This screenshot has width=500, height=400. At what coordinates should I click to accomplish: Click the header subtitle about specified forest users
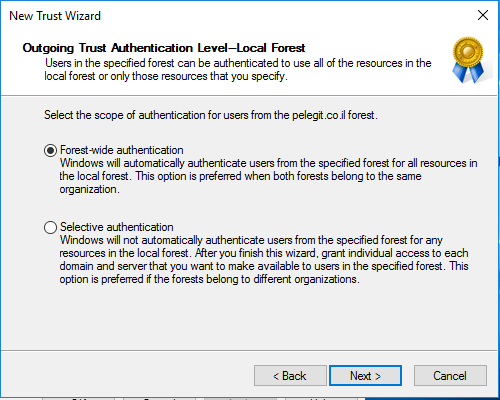click(x=238, y=69)
